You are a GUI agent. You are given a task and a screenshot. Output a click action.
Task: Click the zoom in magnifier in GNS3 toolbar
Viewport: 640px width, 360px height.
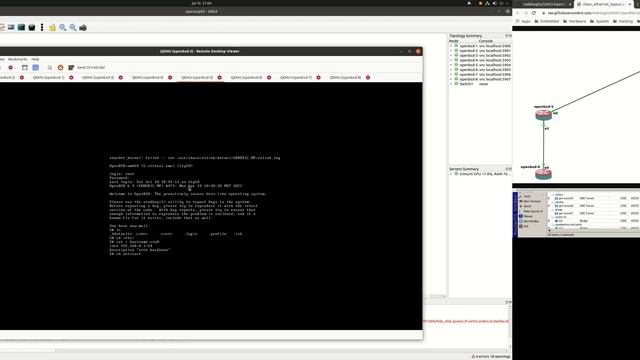point(62,27)
